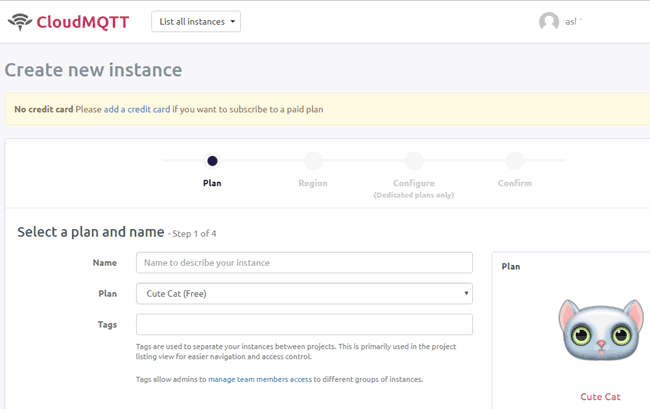
Task: Open the List all instances dropdown
Action: [x=196, y=21]
